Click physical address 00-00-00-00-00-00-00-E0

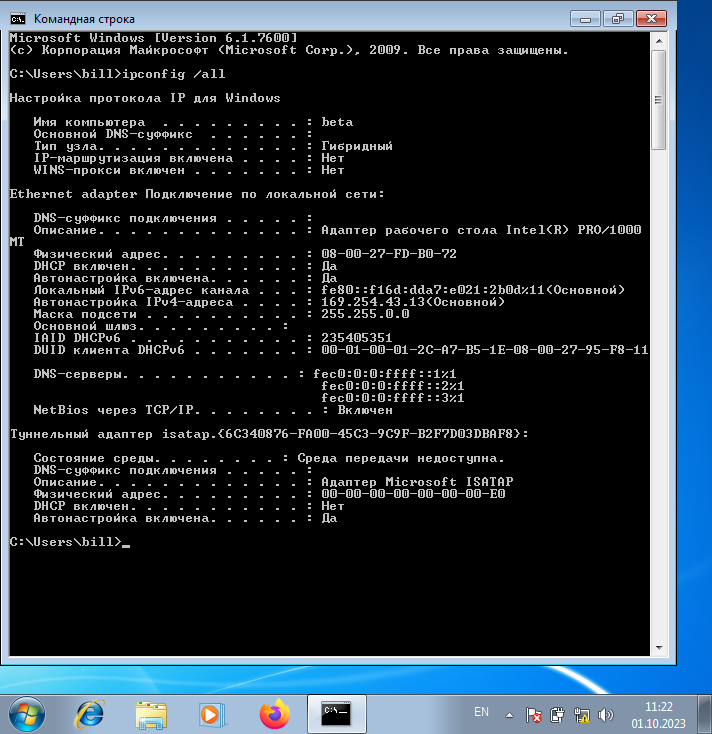point(413,494)
